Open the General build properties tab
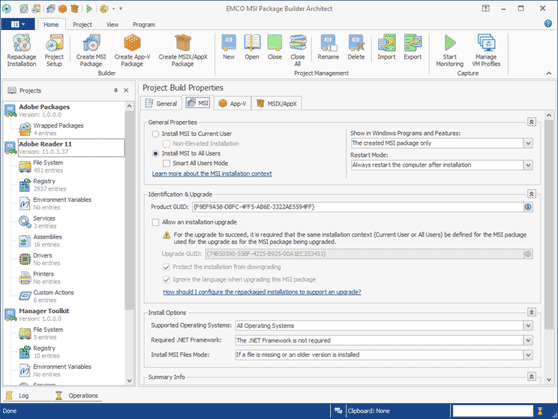The image size is (558, 419). click(x=161, y=104)
